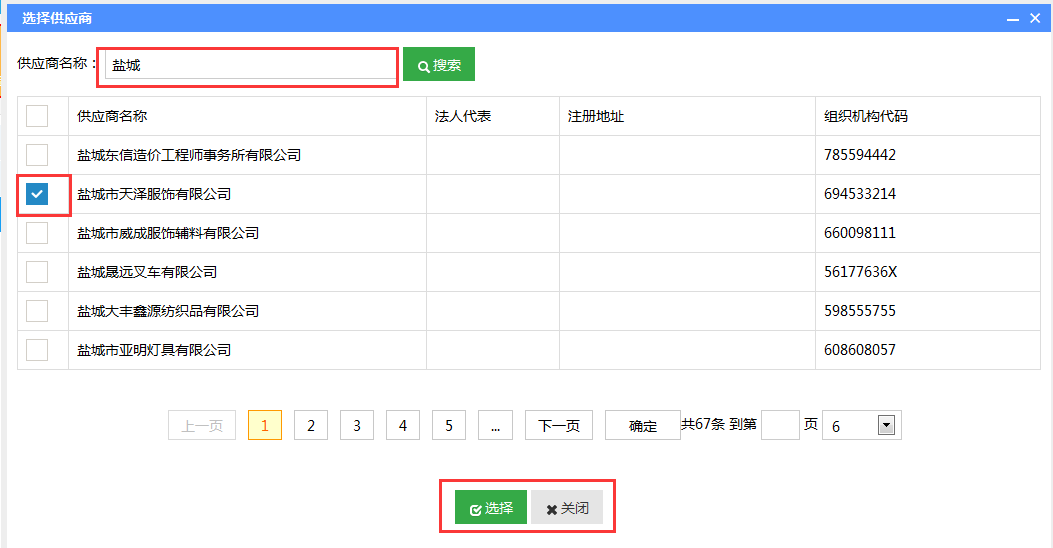The image size is (1053, 548).
Task: Focus the 供应商名称 input field containing 盐城
Action: pyautogui.click(x=250, y=65)
